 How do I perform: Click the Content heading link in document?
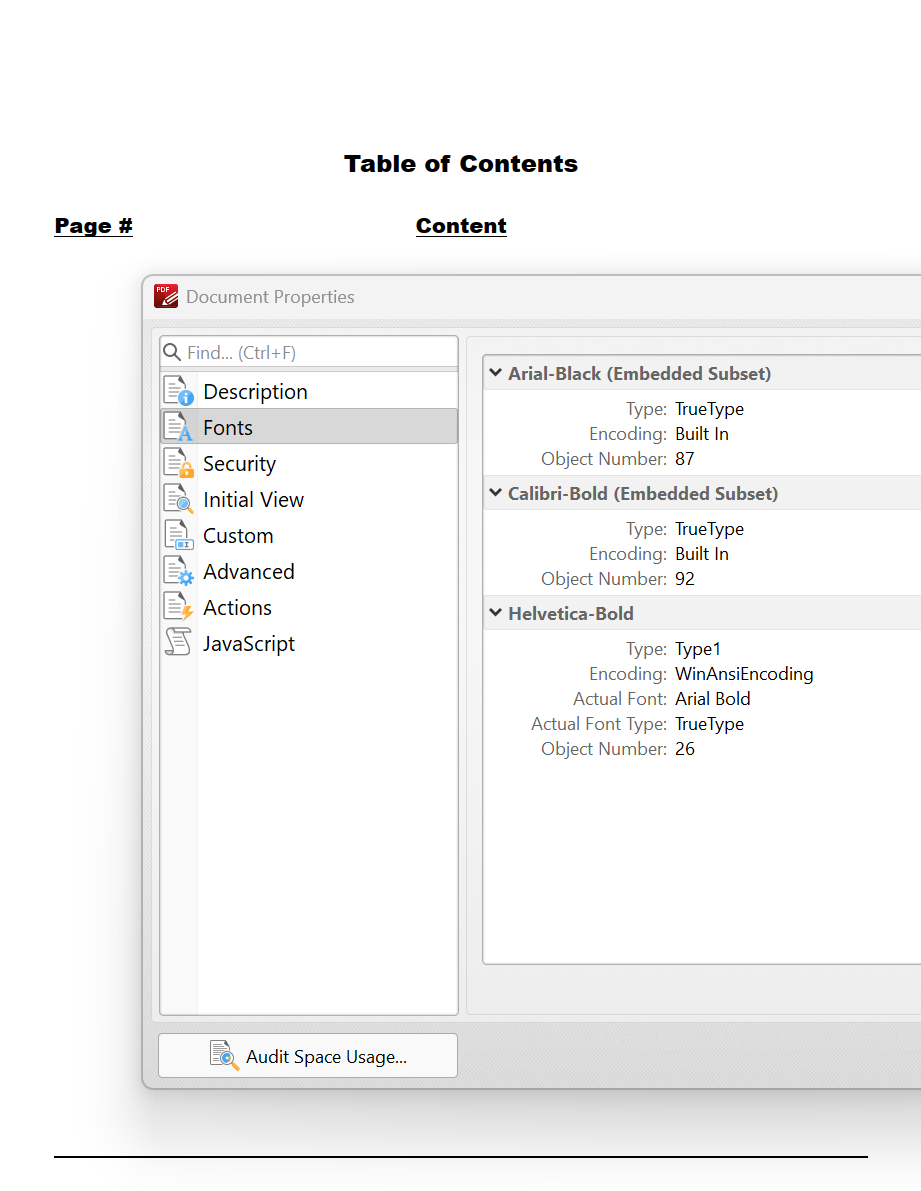pos(461,226)
